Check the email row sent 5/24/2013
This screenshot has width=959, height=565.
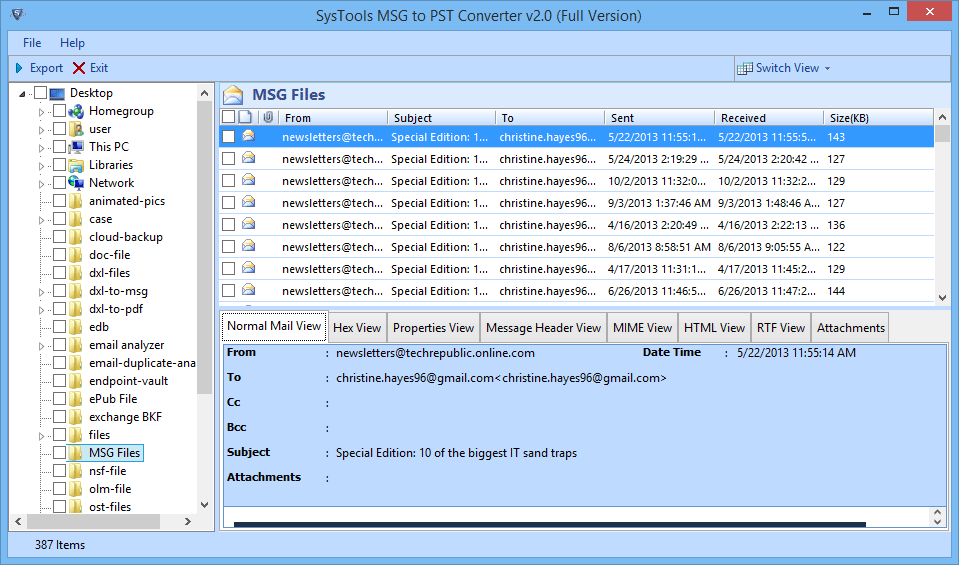point(228,159)
